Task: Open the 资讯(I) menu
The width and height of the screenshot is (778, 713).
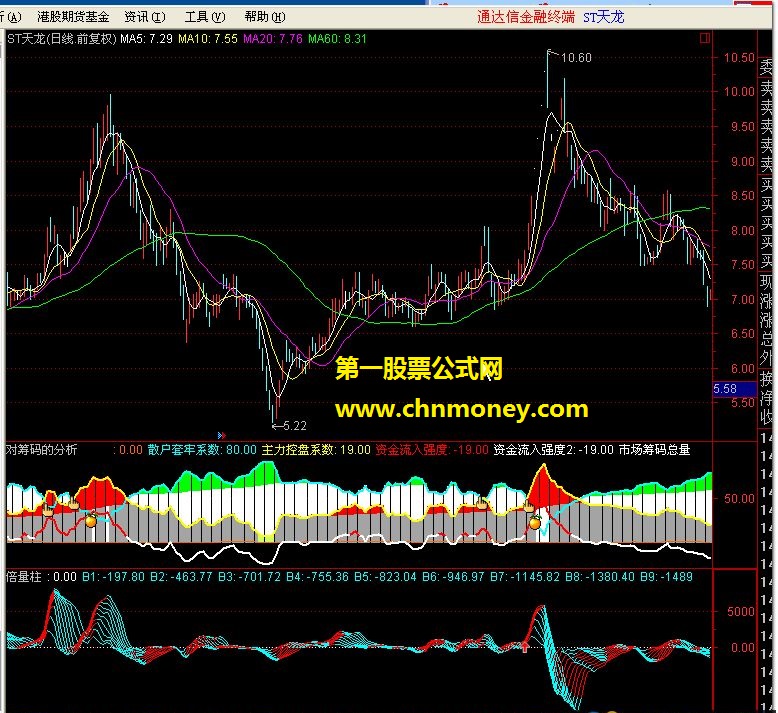Action: 145,17
